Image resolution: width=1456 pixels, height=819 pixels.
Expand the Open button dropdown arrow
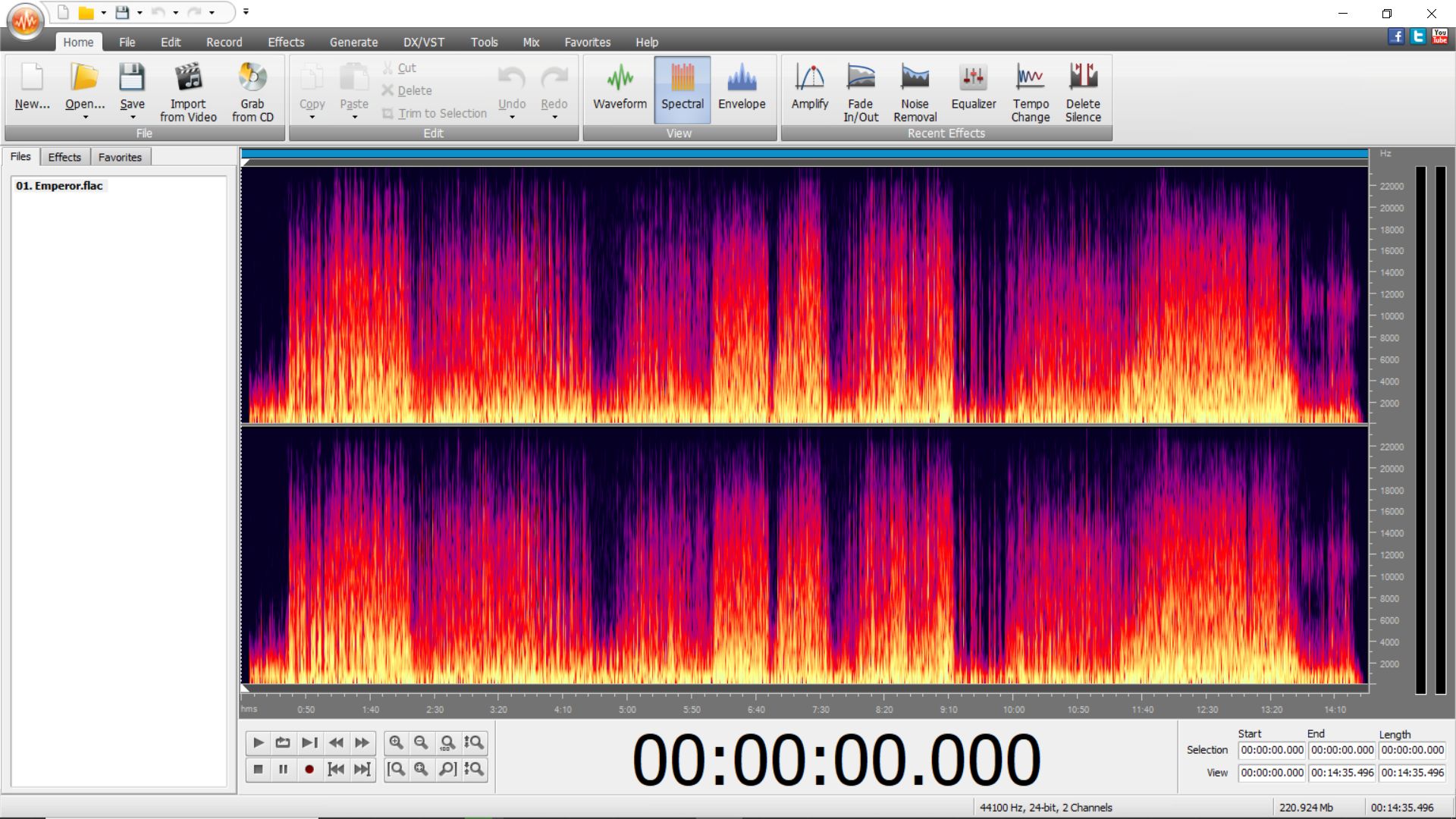coord(85,118)
